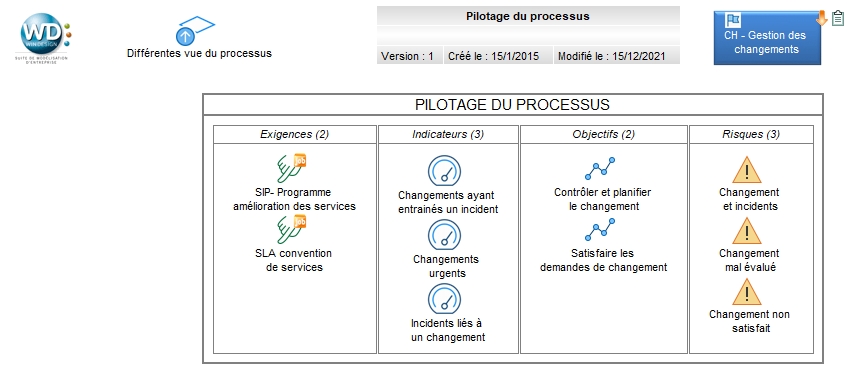Click the Objectifs (2) column header
This screenshot has height=367, width=847.
tap(603, 135)
